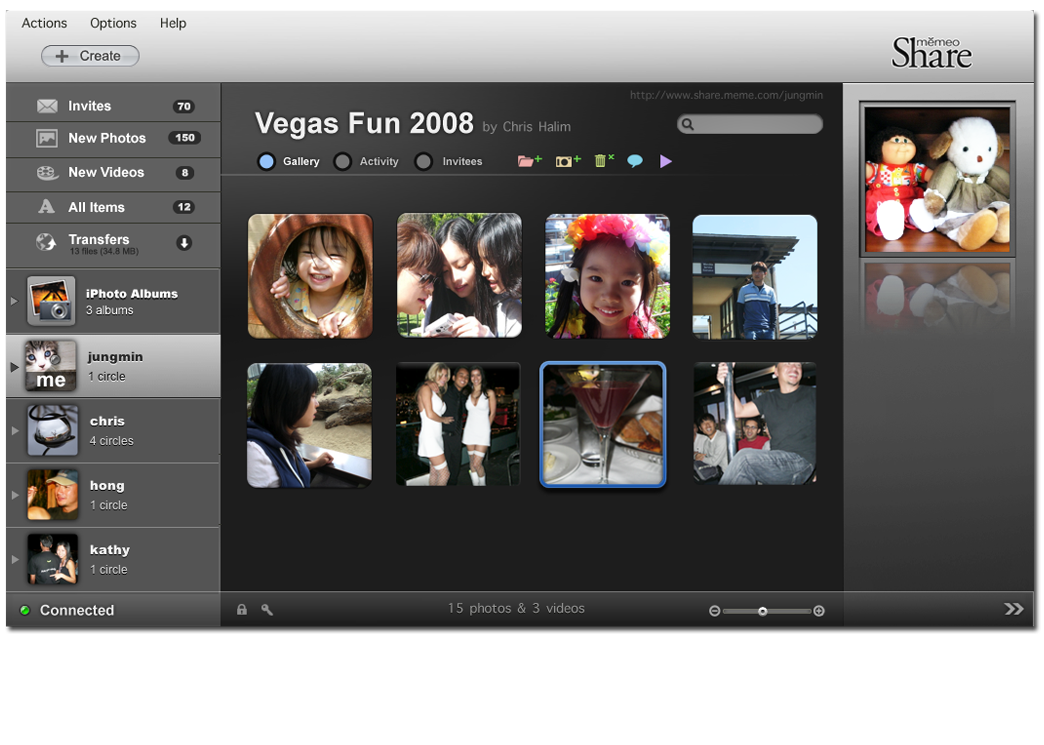
Task: Open the New Photos list
Action: coord(107,138)
